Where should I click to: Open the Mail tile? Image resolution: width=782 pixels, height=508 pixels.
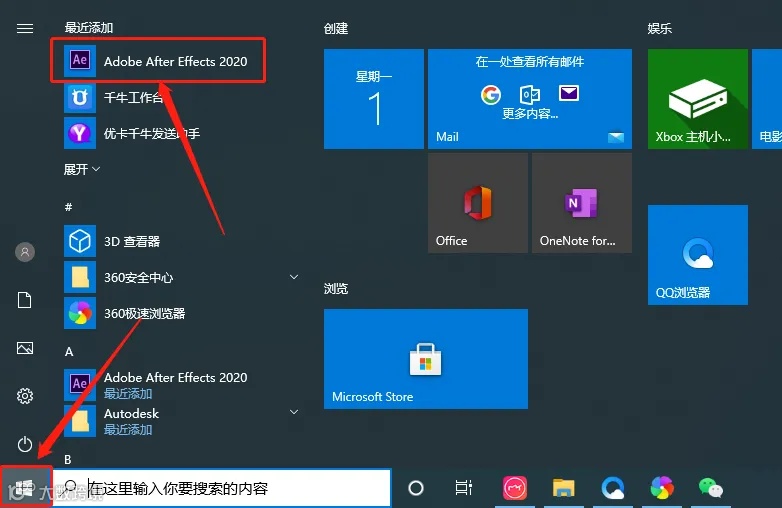point(530,99)
